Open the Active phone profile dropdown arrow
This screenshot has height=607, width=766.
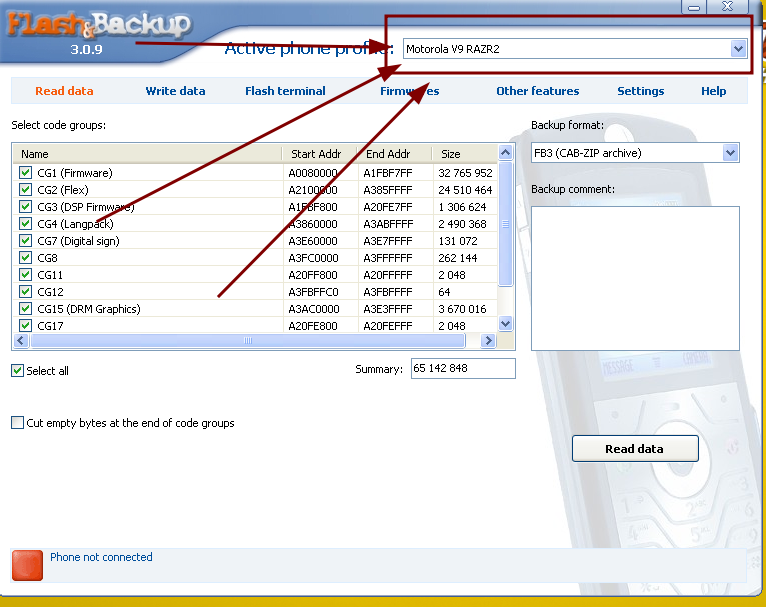738,49
